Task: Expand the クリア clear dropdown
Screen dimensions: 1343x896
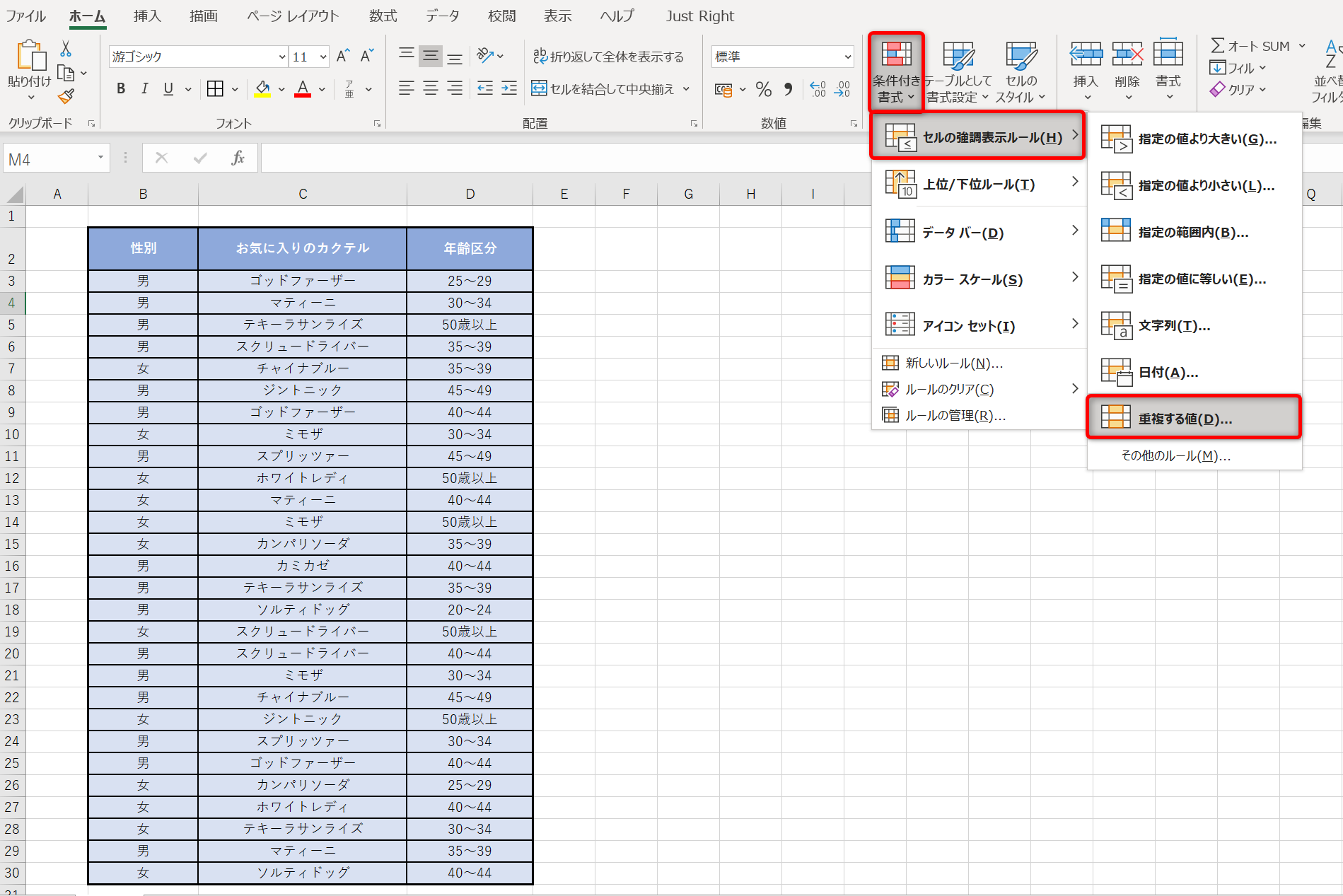Action: coord(1262,90)
